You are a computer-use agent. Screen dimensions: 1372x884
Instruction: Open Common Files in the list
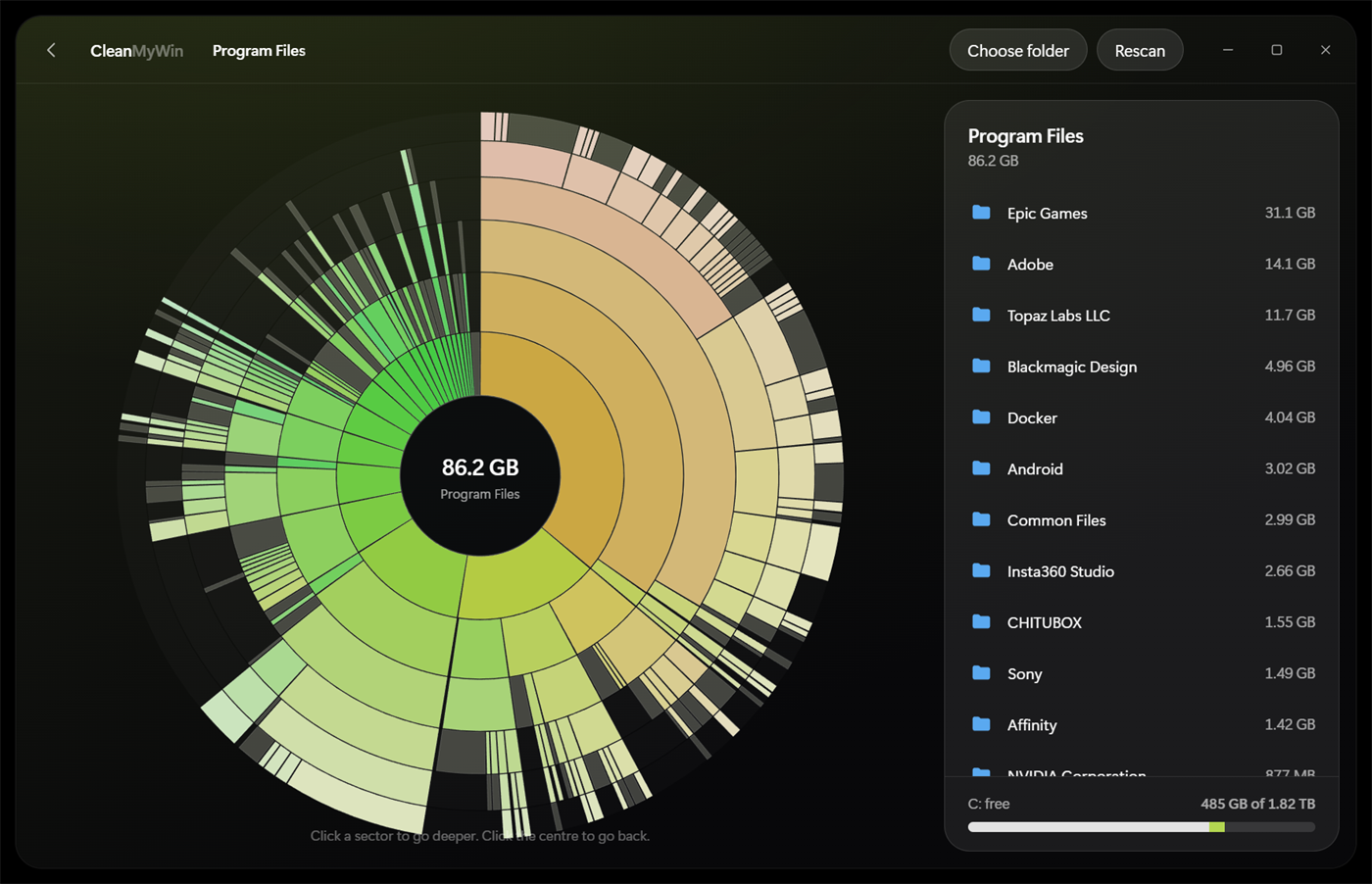pyautogui.click(x=1056, y=520)
